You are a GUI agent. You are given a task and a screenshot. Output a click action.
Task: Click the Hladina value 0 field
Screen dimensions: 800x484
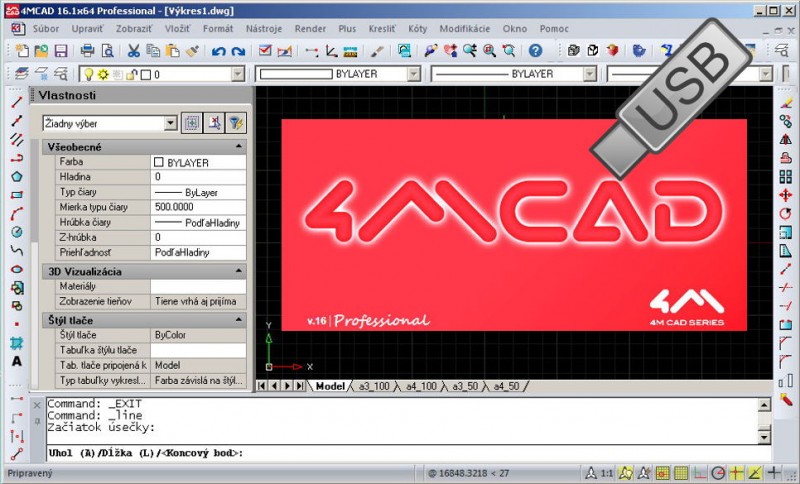point(198,177)
